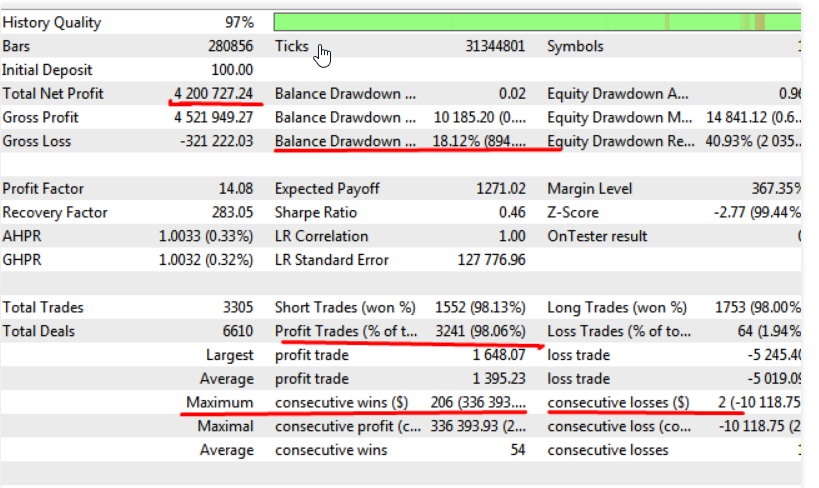The height and width of the screenshot is (488, 819).
Task: Select Short Trades value 1552 (98.13%)
Action: pyautogui.click(x=480, y=307)
